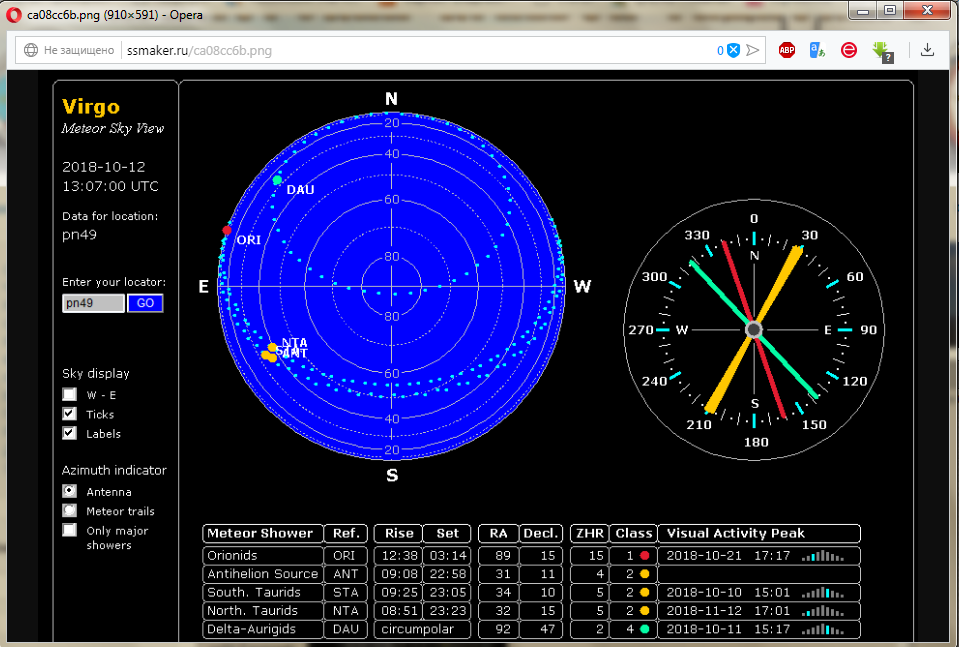959x647 pixels.
Task: Click the Orionids set time 03:14
Action: [x=448, y=556]
